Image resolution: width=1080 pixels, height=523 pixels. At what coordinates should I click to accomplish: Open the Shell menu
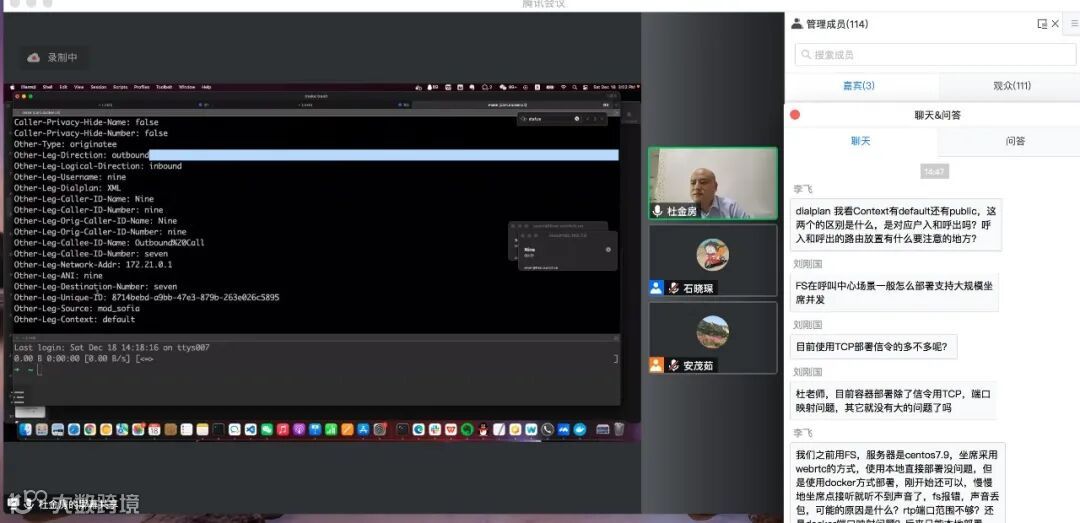point(48,88)
